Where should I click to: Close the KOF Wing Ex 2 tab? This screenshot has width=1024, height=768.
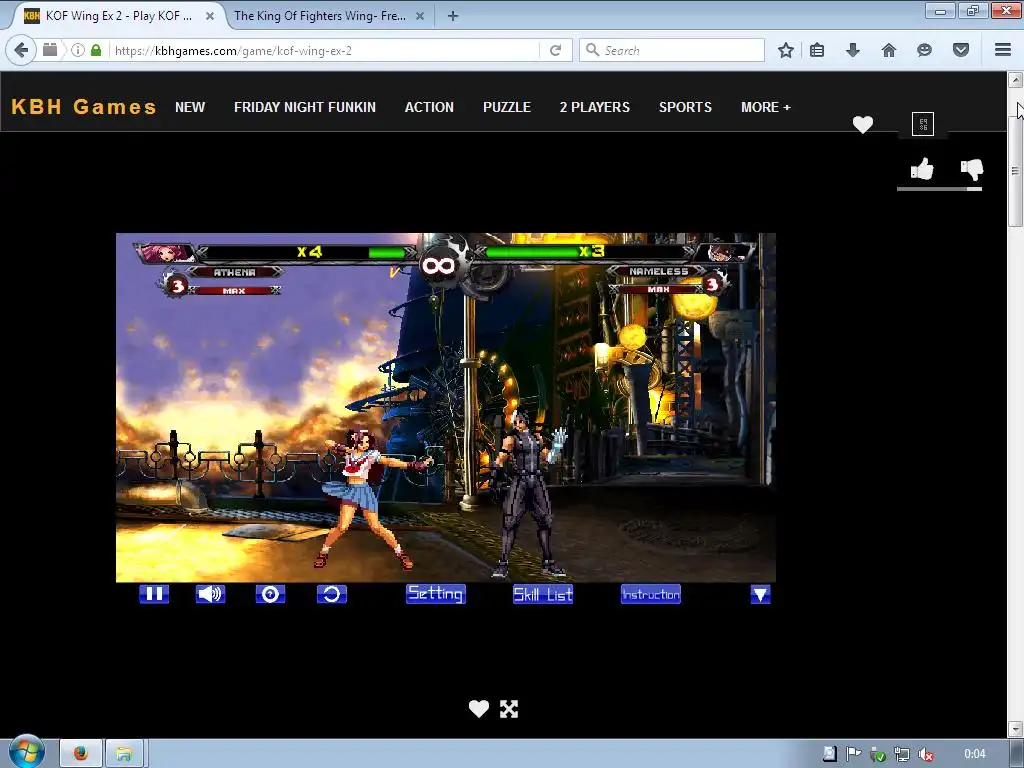coord(210,16)
